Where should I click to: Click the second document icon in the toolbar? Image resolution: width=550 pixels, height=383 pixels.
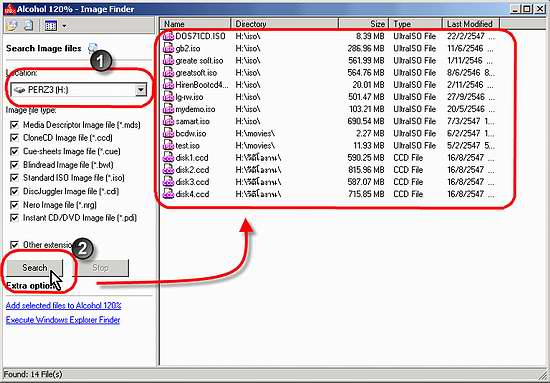pos(29,25)
